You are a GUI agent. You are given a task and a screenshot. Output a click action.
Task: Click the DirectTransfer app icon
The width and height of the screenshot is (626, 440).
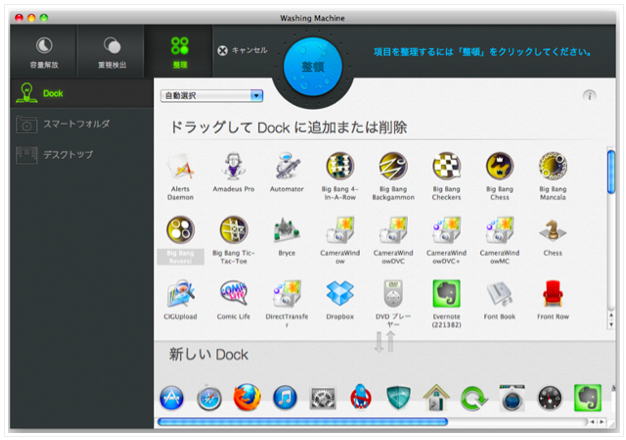[287, 294]
